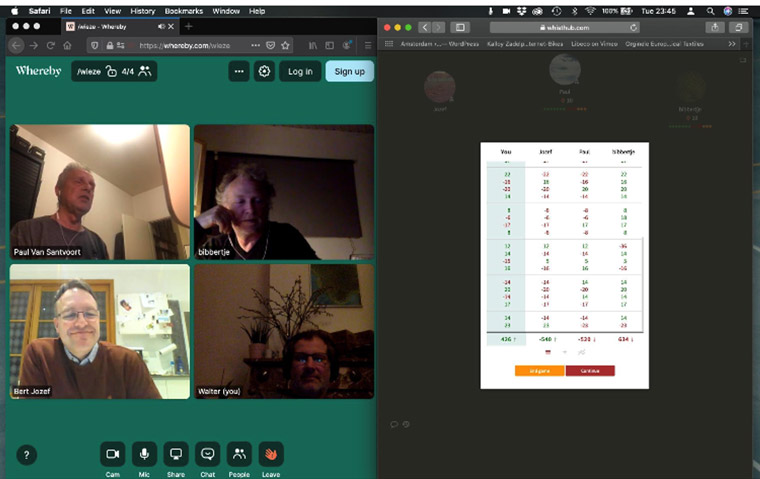
Task: Go to Firefox home page icon
Action: click(x=67, y=46)
